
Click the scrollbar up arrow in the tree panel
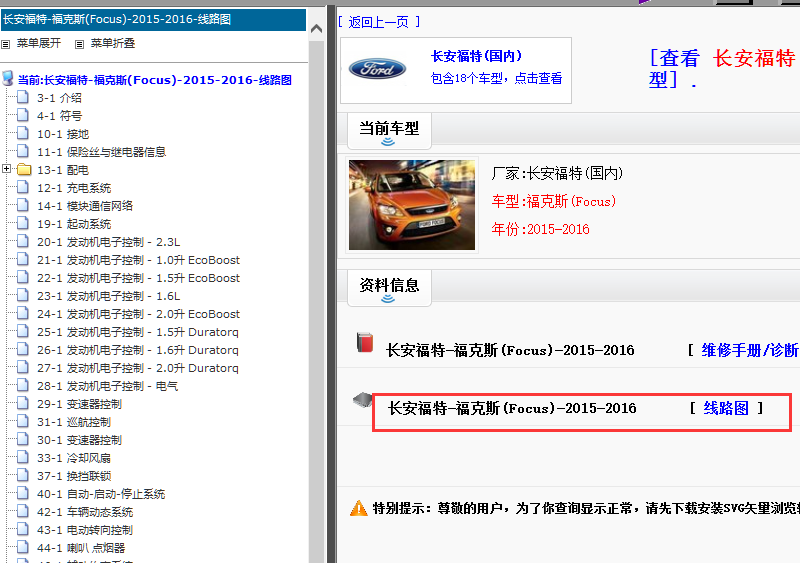(316, 29)
